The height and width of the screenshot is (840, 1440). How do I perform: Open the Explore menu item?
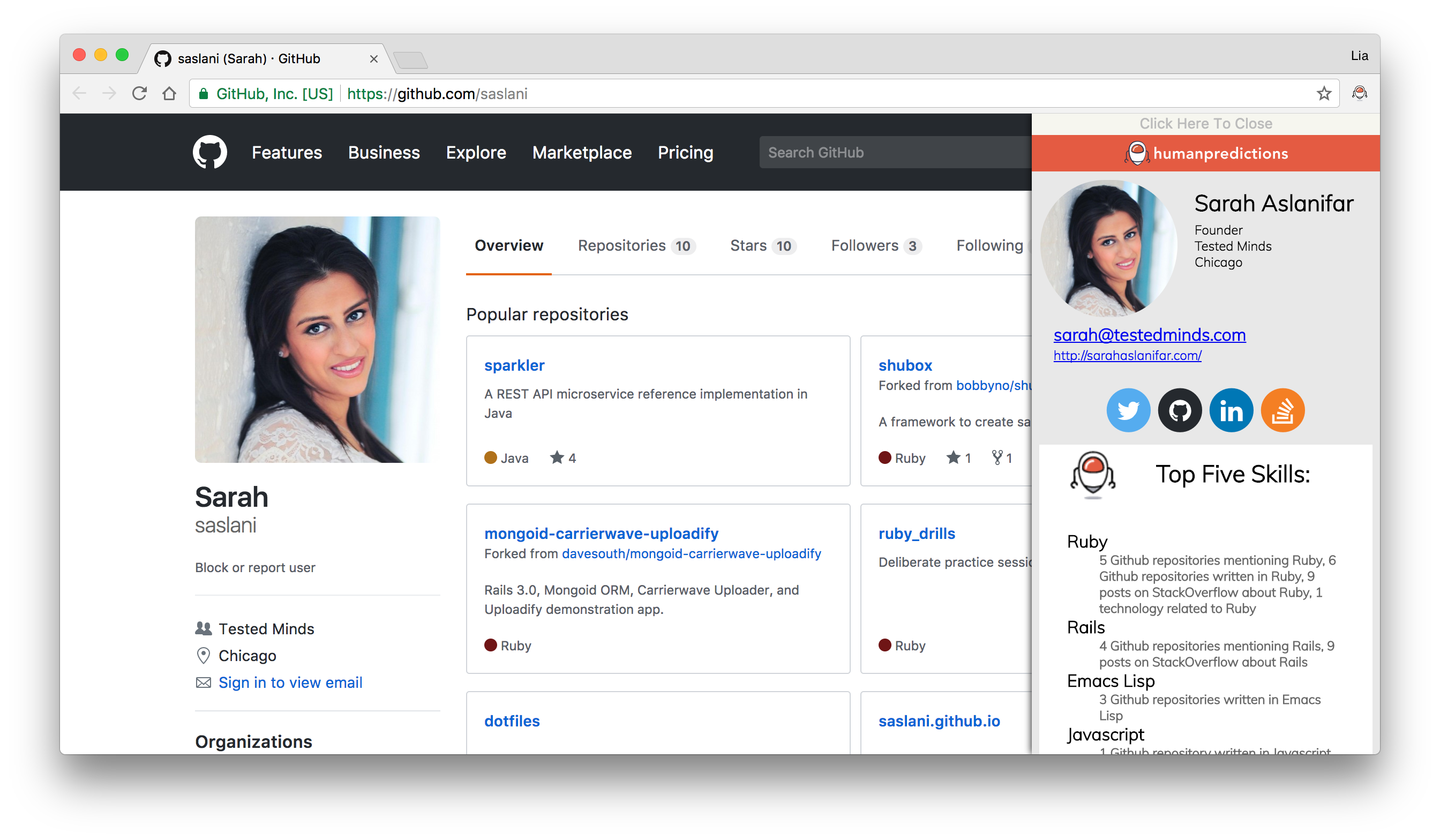click(x=476, y=153)
